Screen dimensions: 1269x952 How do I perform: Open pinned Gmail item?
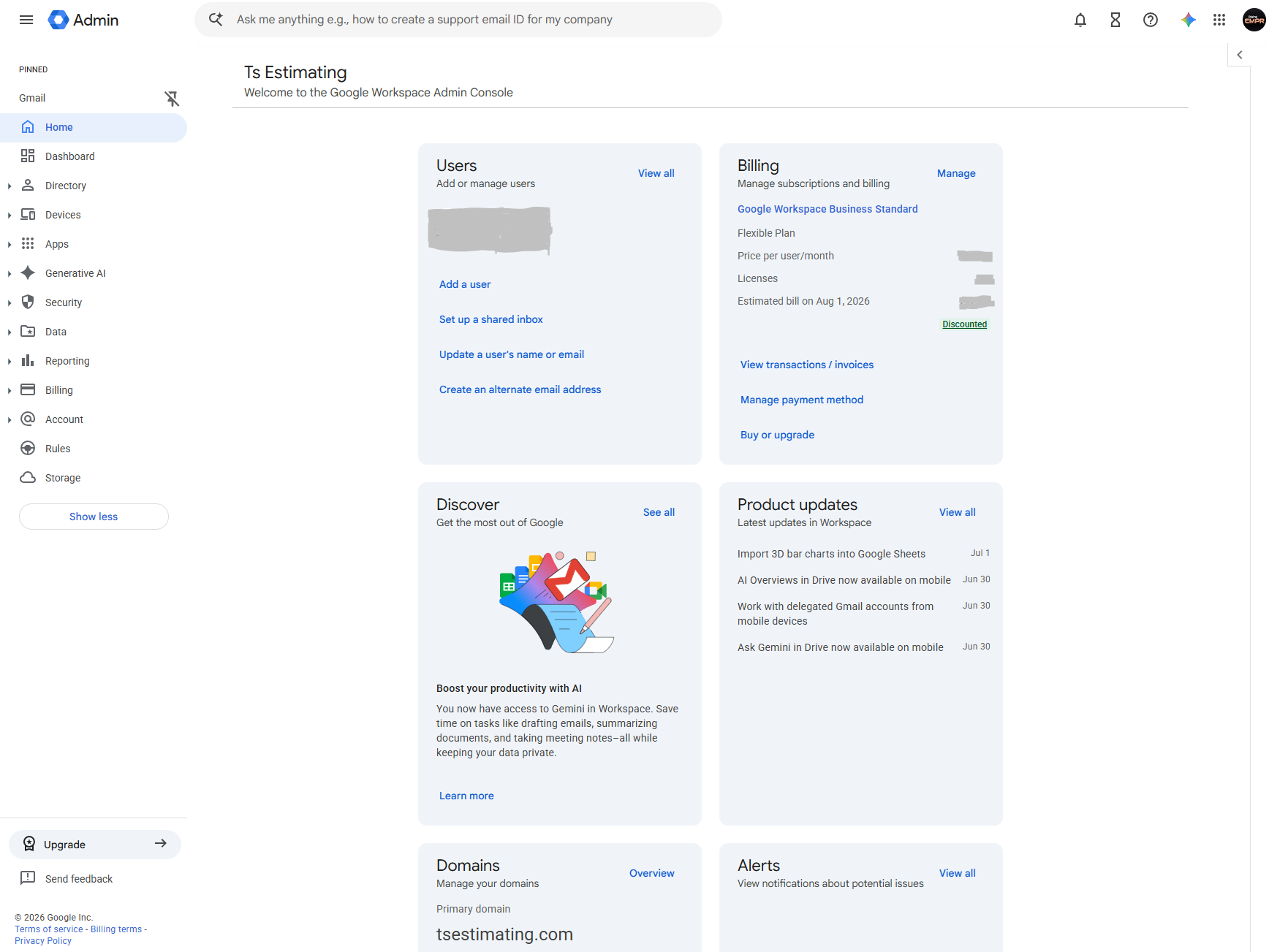coord(32,98)
